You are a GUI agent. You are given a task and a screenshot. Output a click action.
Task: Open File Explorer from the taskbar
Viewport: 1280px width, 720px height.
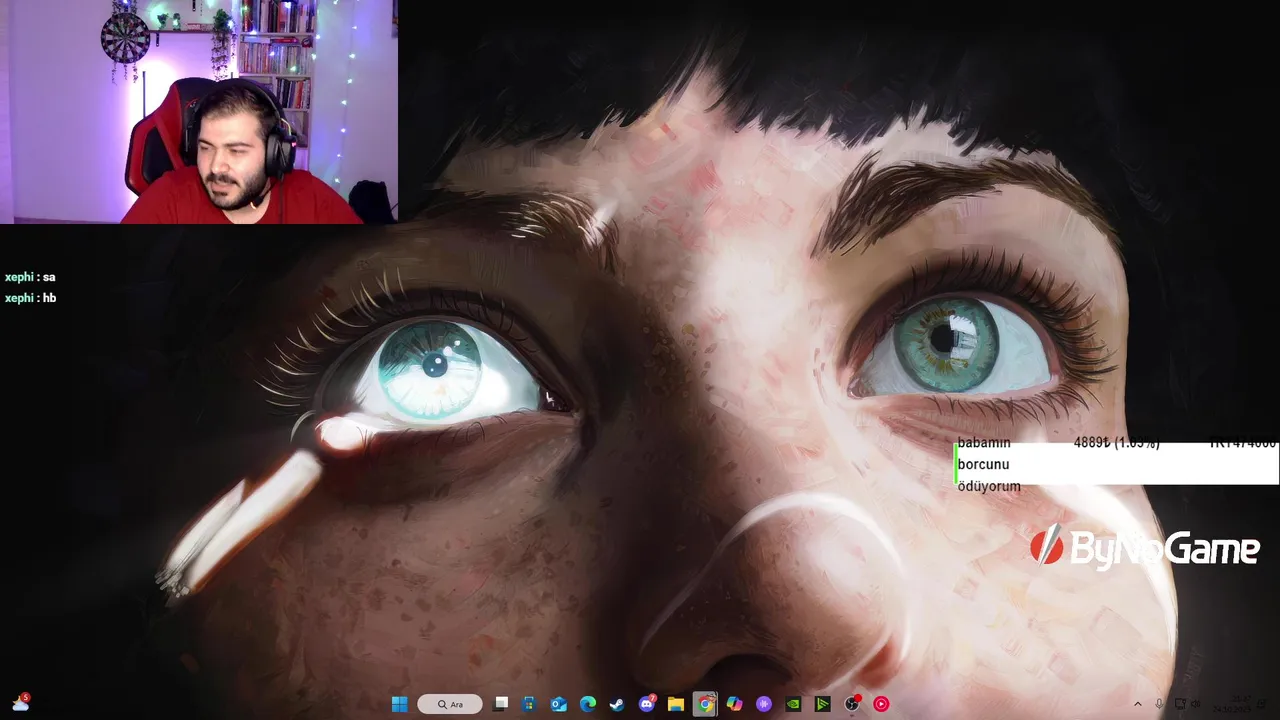(x=676, y=704)
